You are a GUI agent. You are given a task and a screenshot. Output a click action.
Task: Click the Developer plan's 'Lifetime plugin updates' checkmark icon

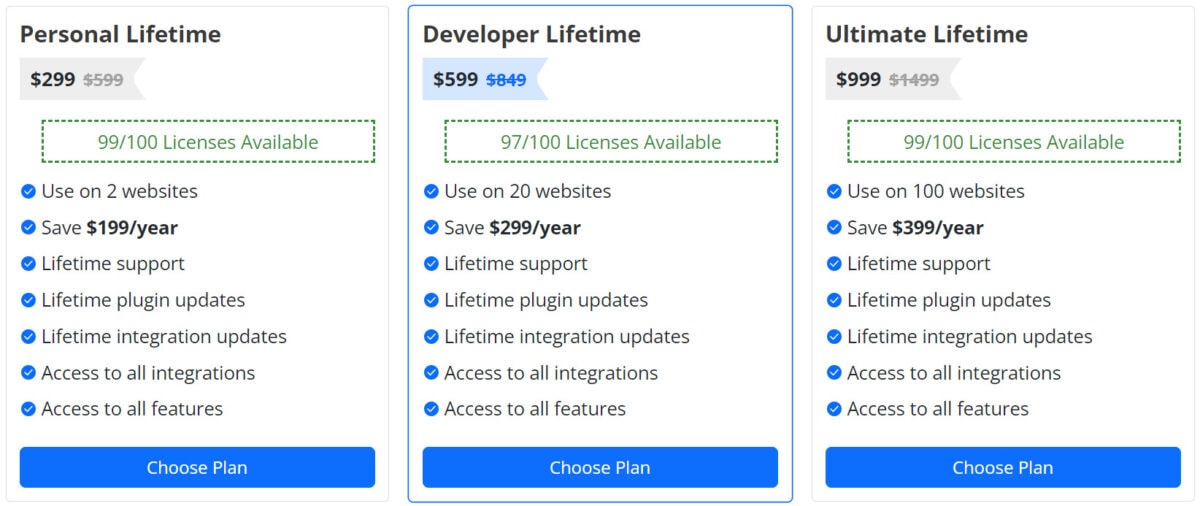click(x=431, y=300)
